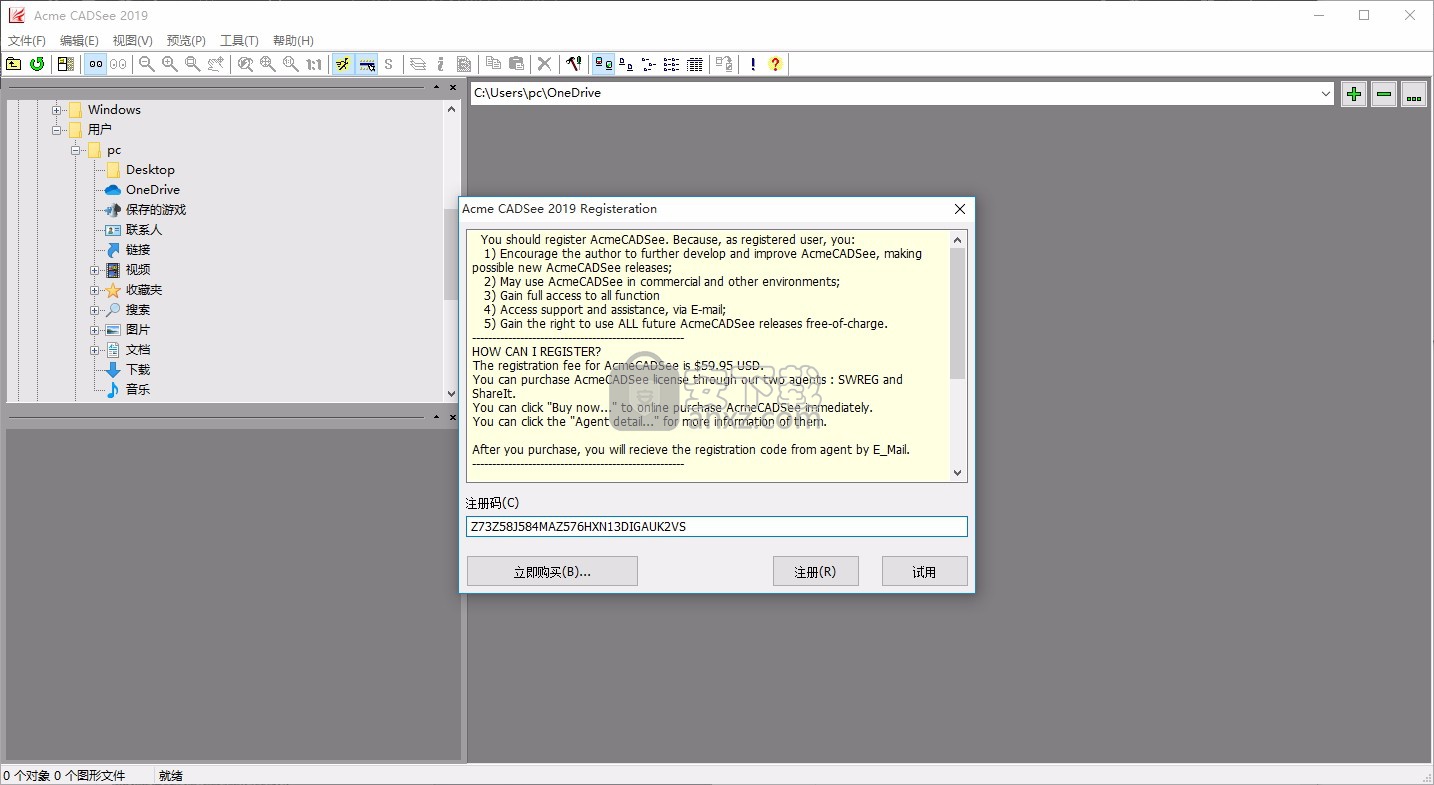Click the copy icon in the toolbar
Viewport: 1434px width, 785px height.
[493, 64]
